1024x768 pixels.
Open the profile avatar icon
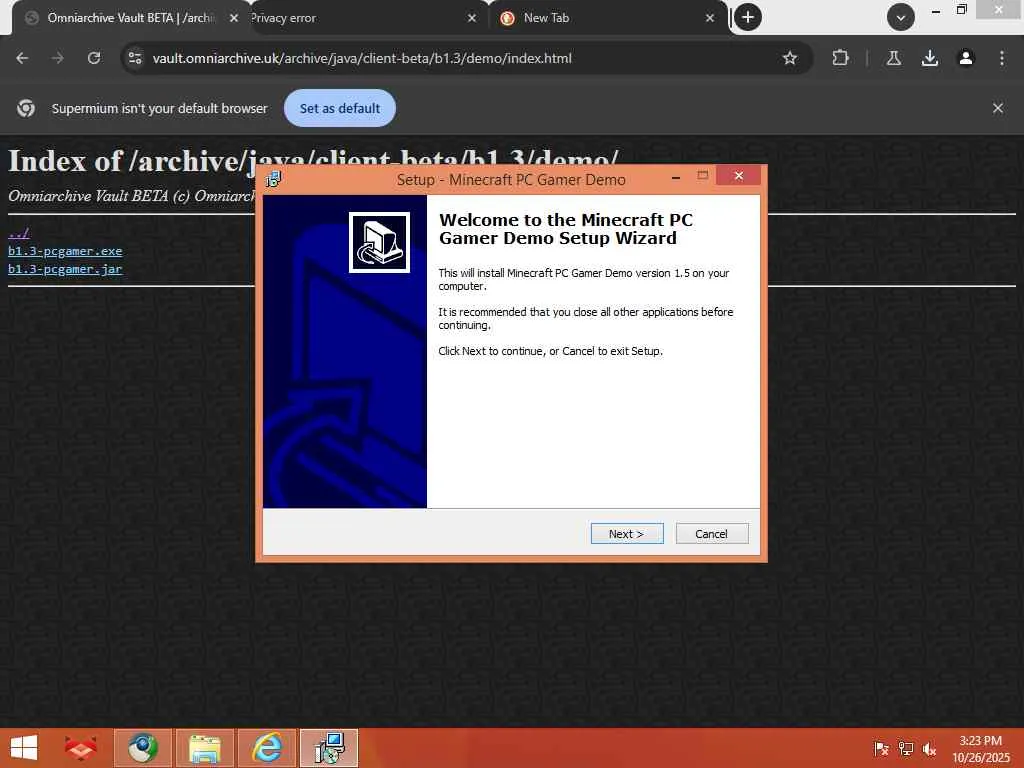[965, 58]
